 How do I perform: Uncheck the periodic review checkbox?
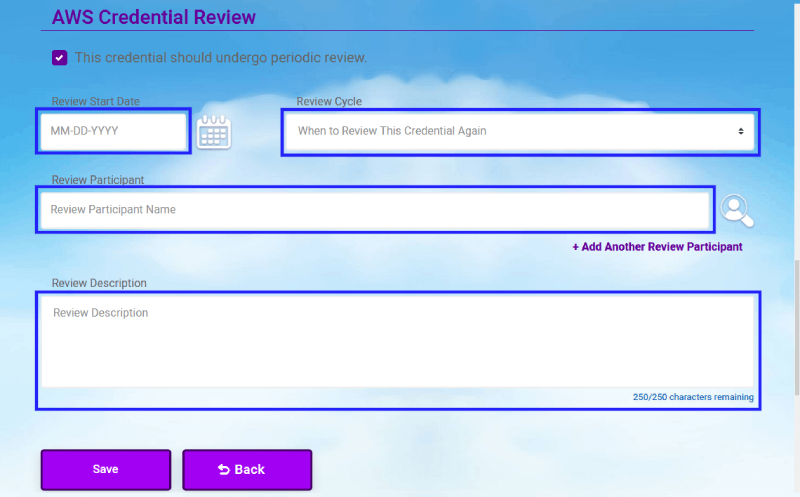pyautogui.click(x=59, y=58)
